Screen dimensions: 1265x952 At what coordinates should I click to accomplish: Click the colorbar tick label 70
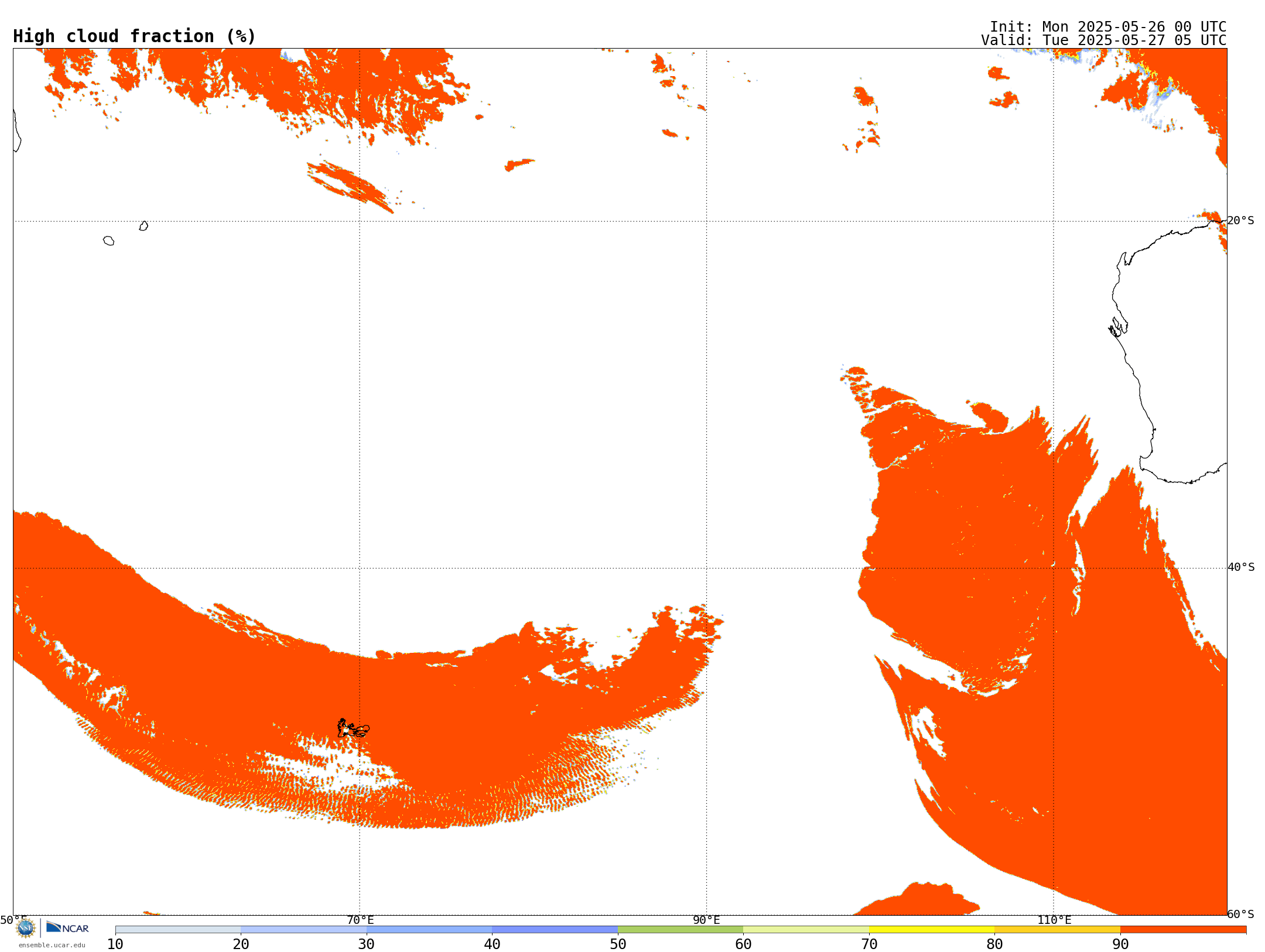click(869, 944)
